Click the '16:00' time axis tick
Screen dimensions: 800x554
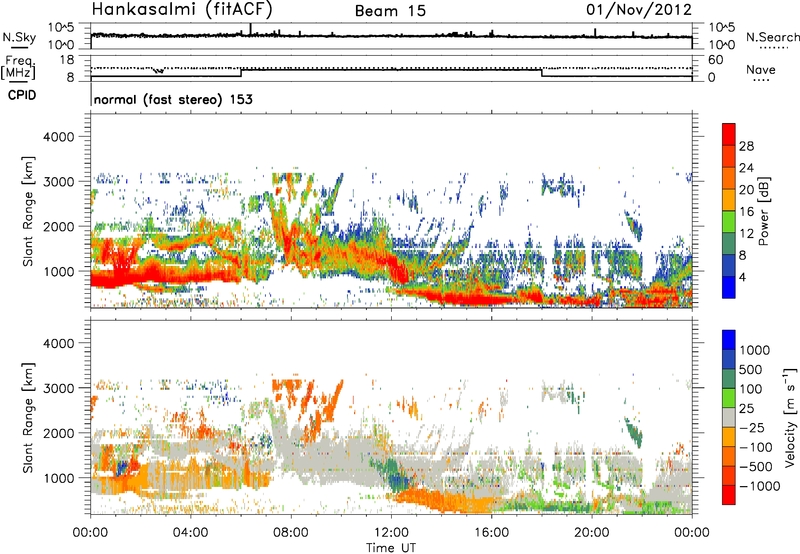(x=491, y=533)
